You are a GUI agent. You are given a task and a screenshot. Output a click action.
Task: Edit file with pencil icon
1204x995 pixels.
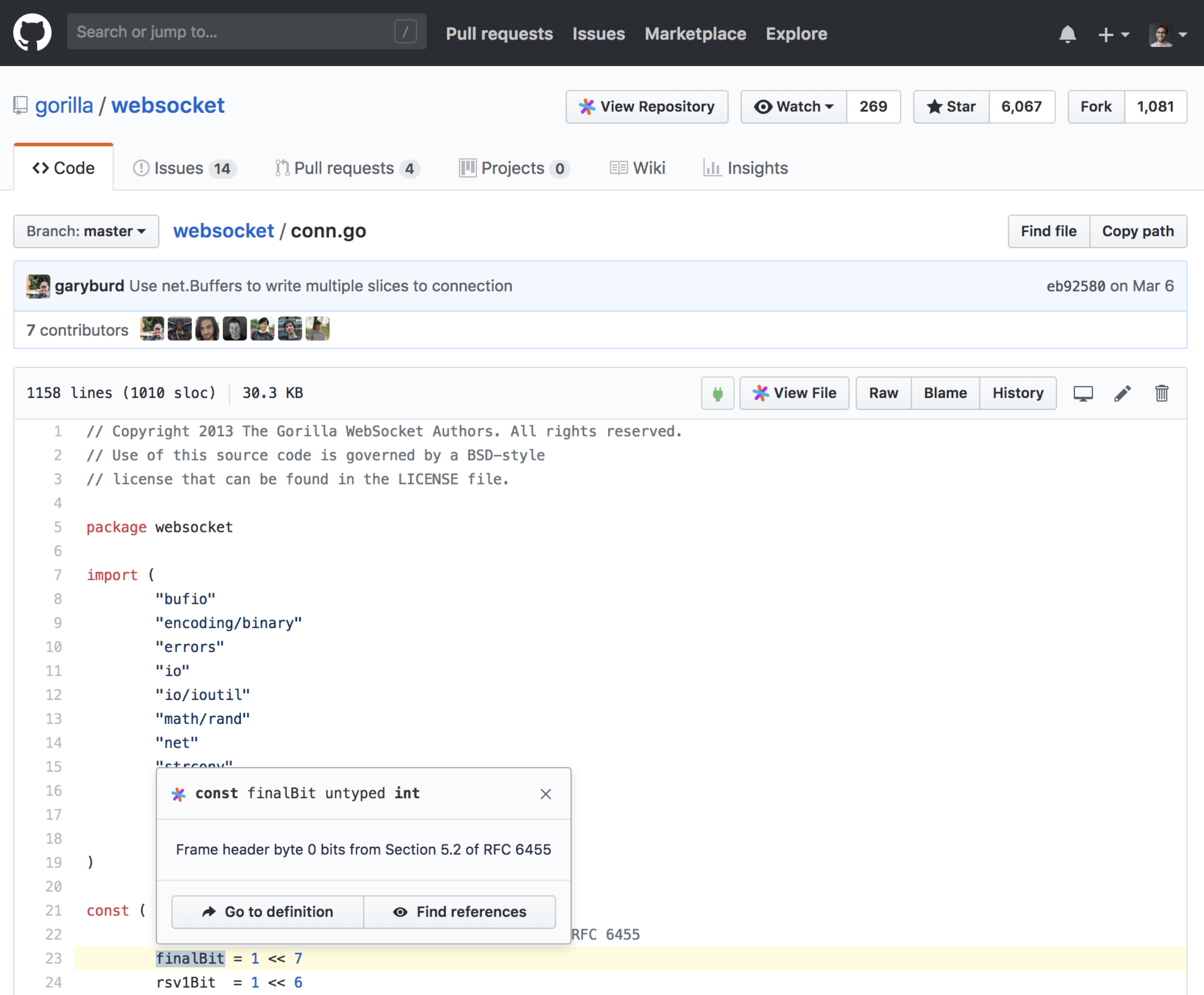click(x=1122, y=393)
